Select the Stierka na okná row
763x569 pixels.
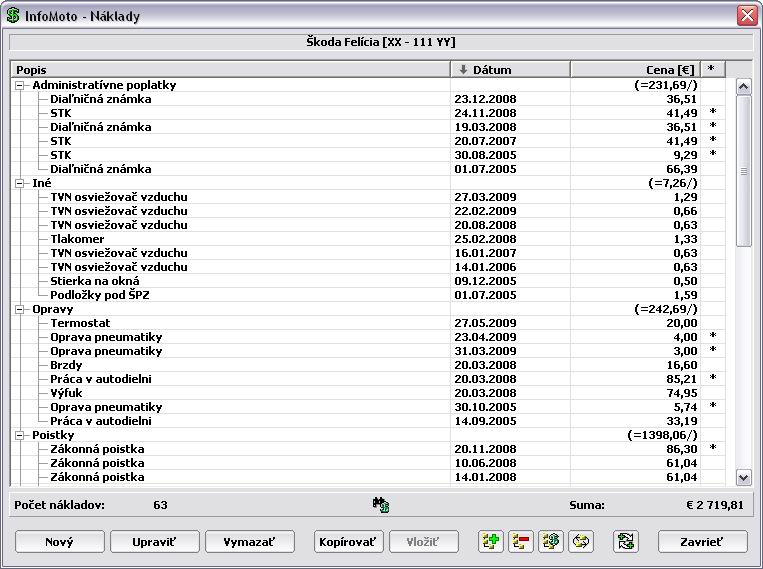pos(368,281)
